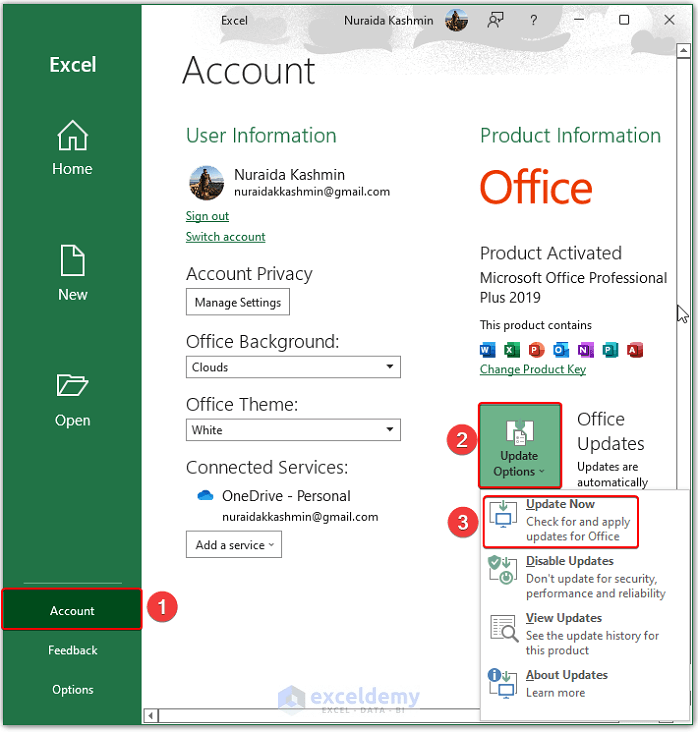
Task: Click the Outlook product icon
Action: click(x=561, y=350)
